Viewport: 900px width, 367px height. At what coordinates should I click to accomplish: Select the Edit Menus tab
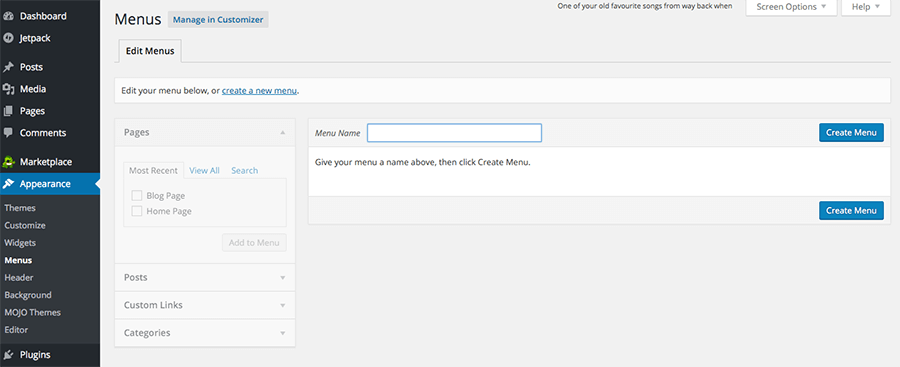(150, 51)
